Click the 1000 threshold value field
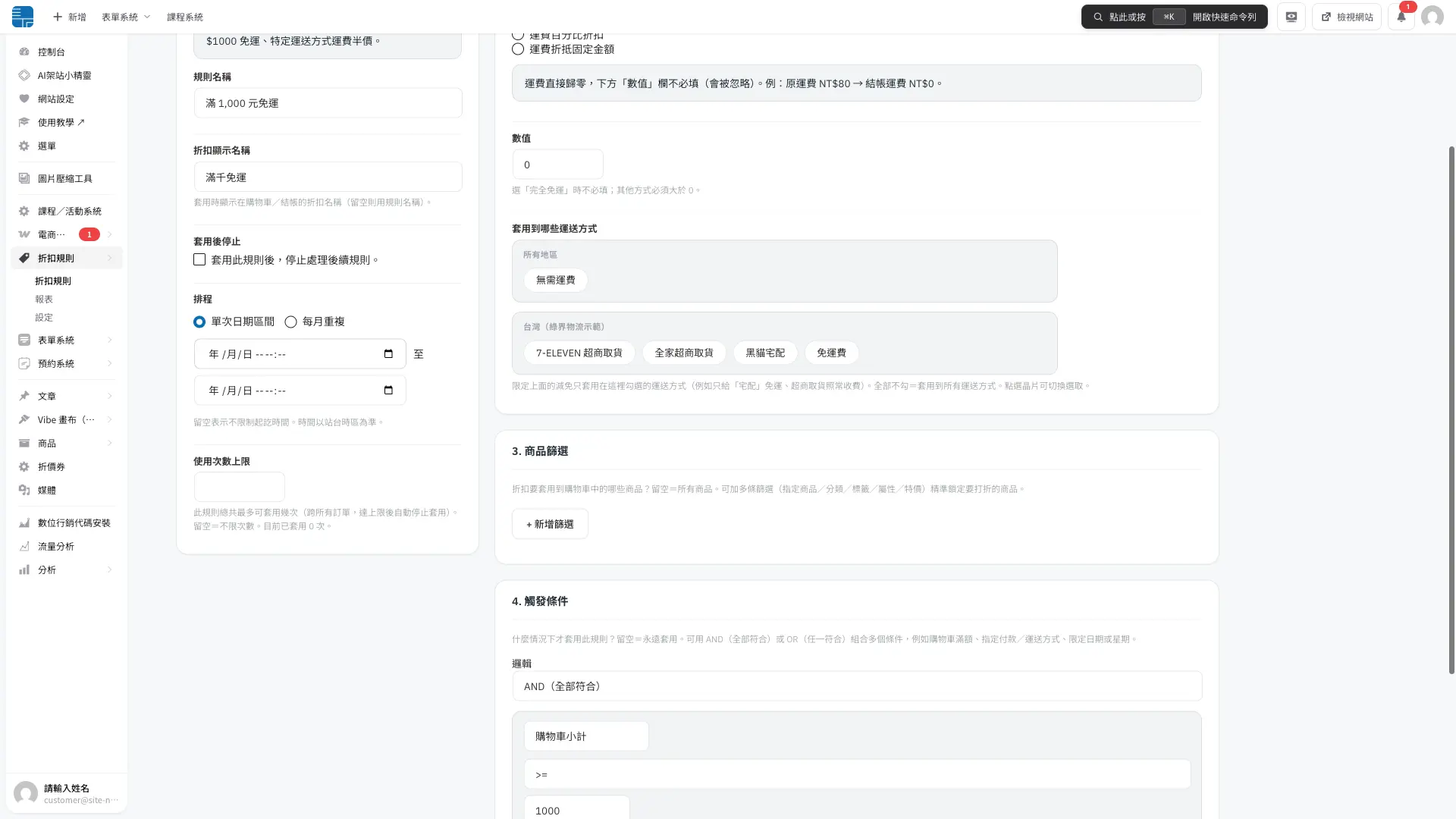1456x819 pixels. click(x=576, y=808)
